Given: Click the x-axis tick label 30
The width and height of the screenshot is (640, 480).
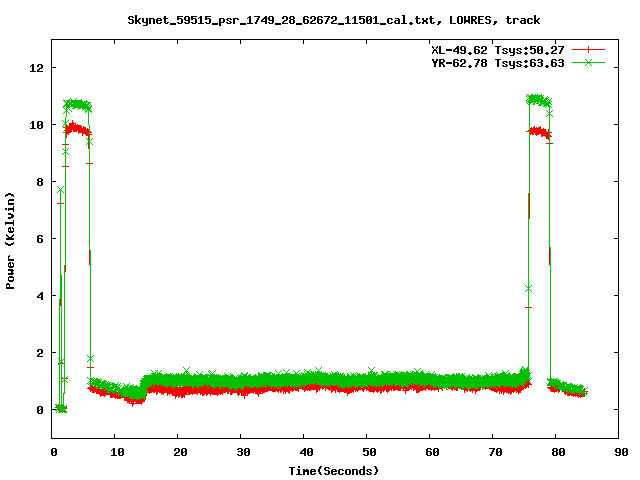Looking at the screenshot, I should [243, 452].
